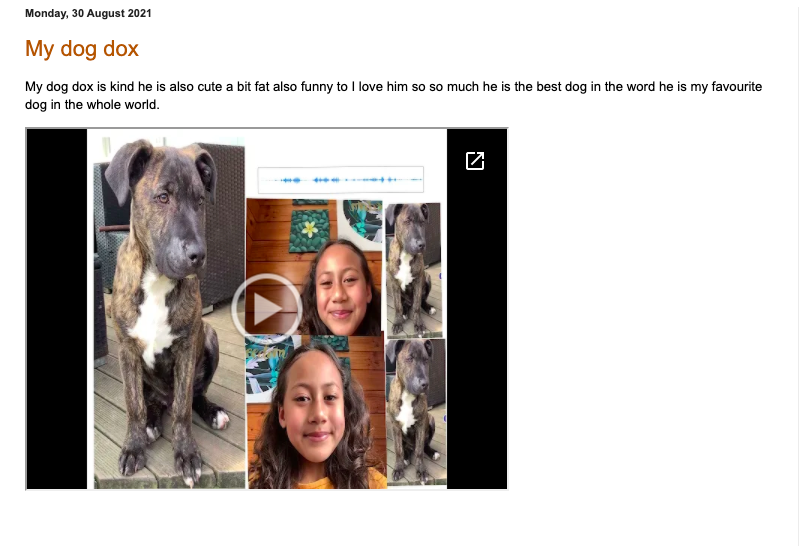Click the lower selfie with orange shirt
Viewport: 810px width, 546px height.
pos(317,412)
